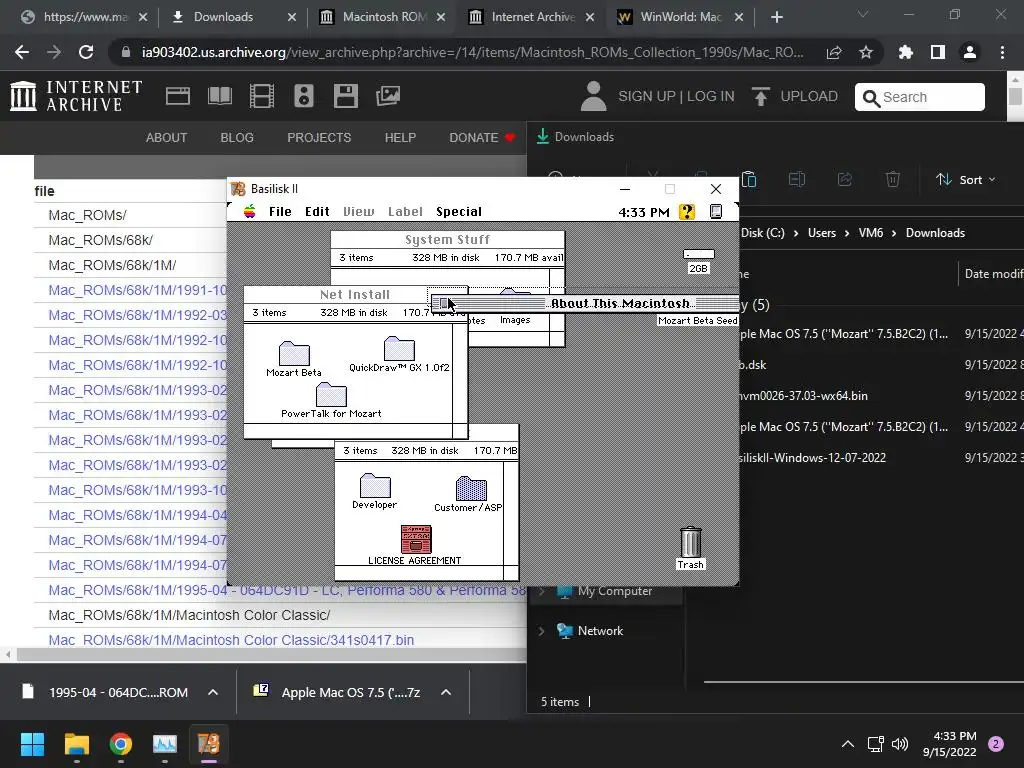The image size is (1024, 768).
Task: Open File Explorer from the taskbar
Action: 76,744
